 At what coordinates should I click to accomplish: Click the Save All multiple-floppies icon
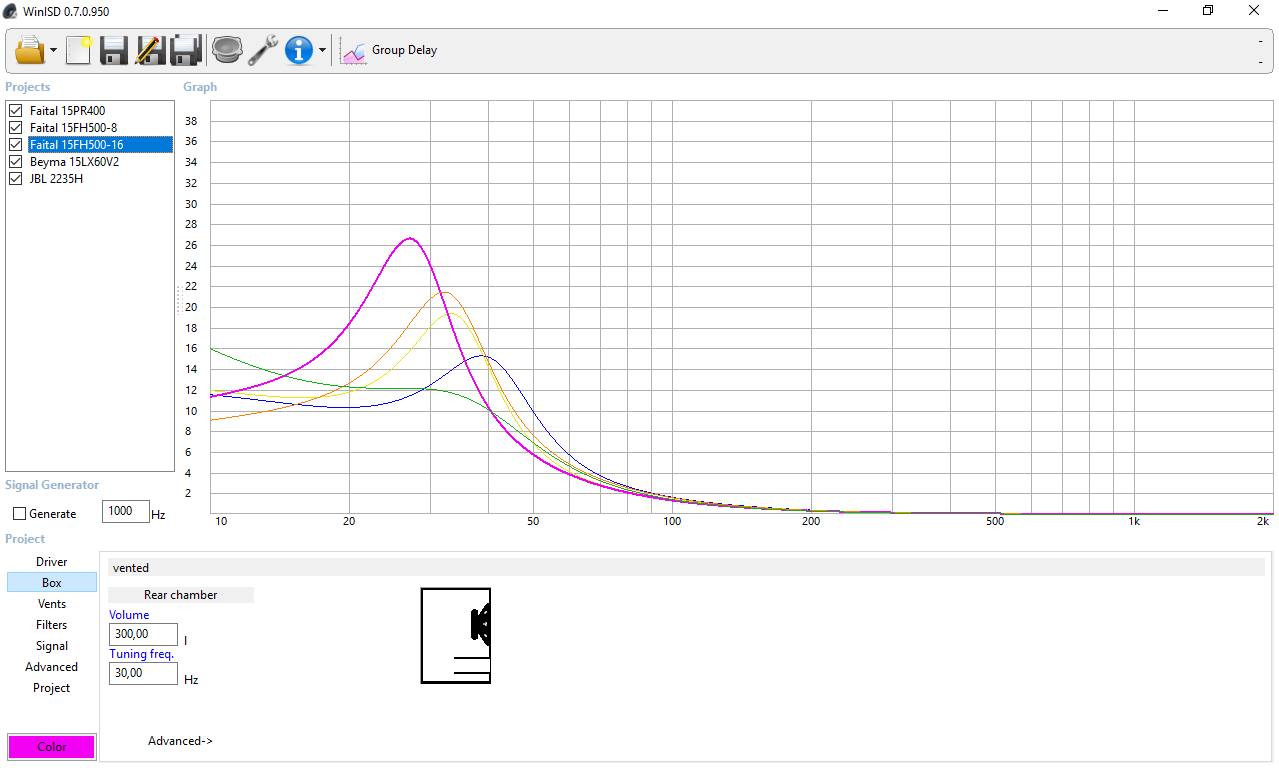point(187,50)
